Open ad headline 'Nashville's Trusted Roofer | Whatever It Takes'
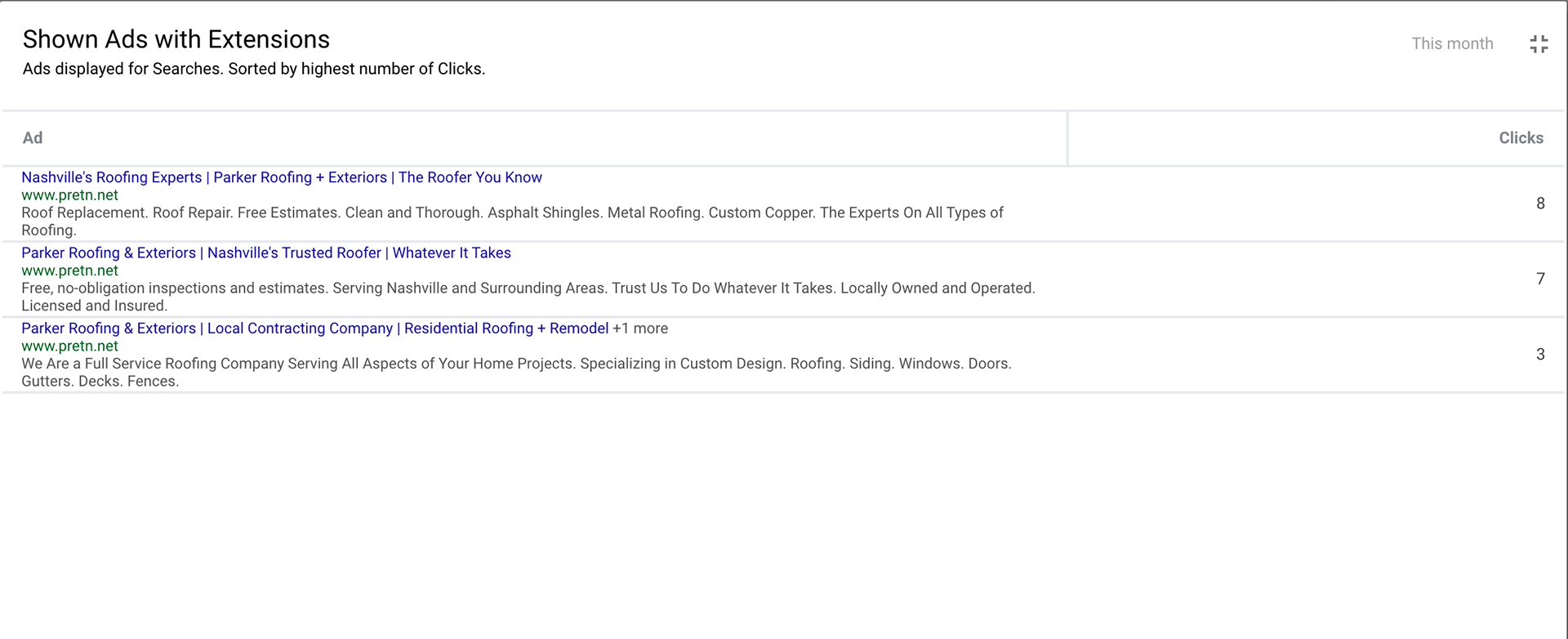The width and height of the screenshot is (1568, 639). (x=266, y=252)
